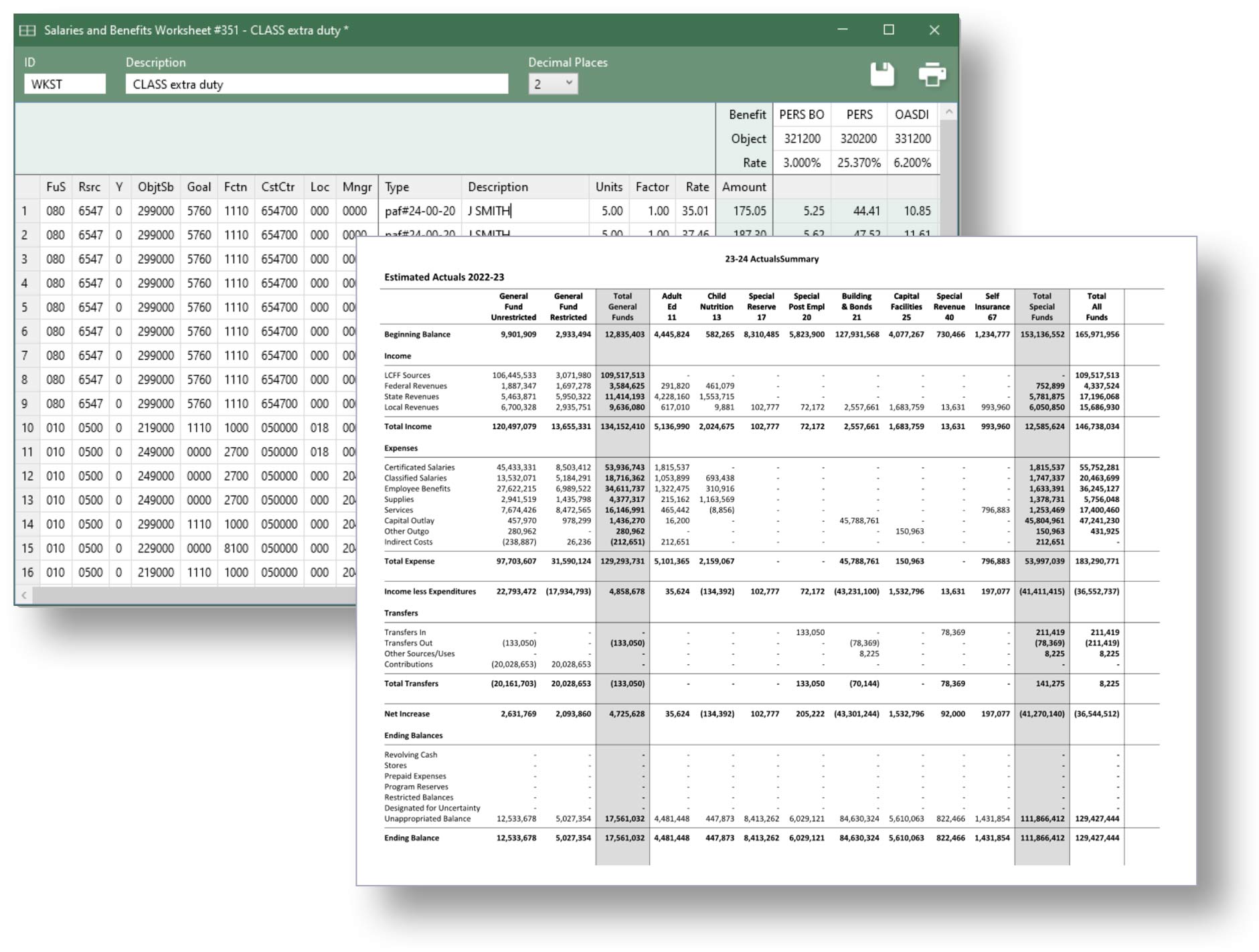The height and width of the screenshot is (952, 1259).
Task: Click the Save floppy disk icon
Action: (x=882, y=74)
